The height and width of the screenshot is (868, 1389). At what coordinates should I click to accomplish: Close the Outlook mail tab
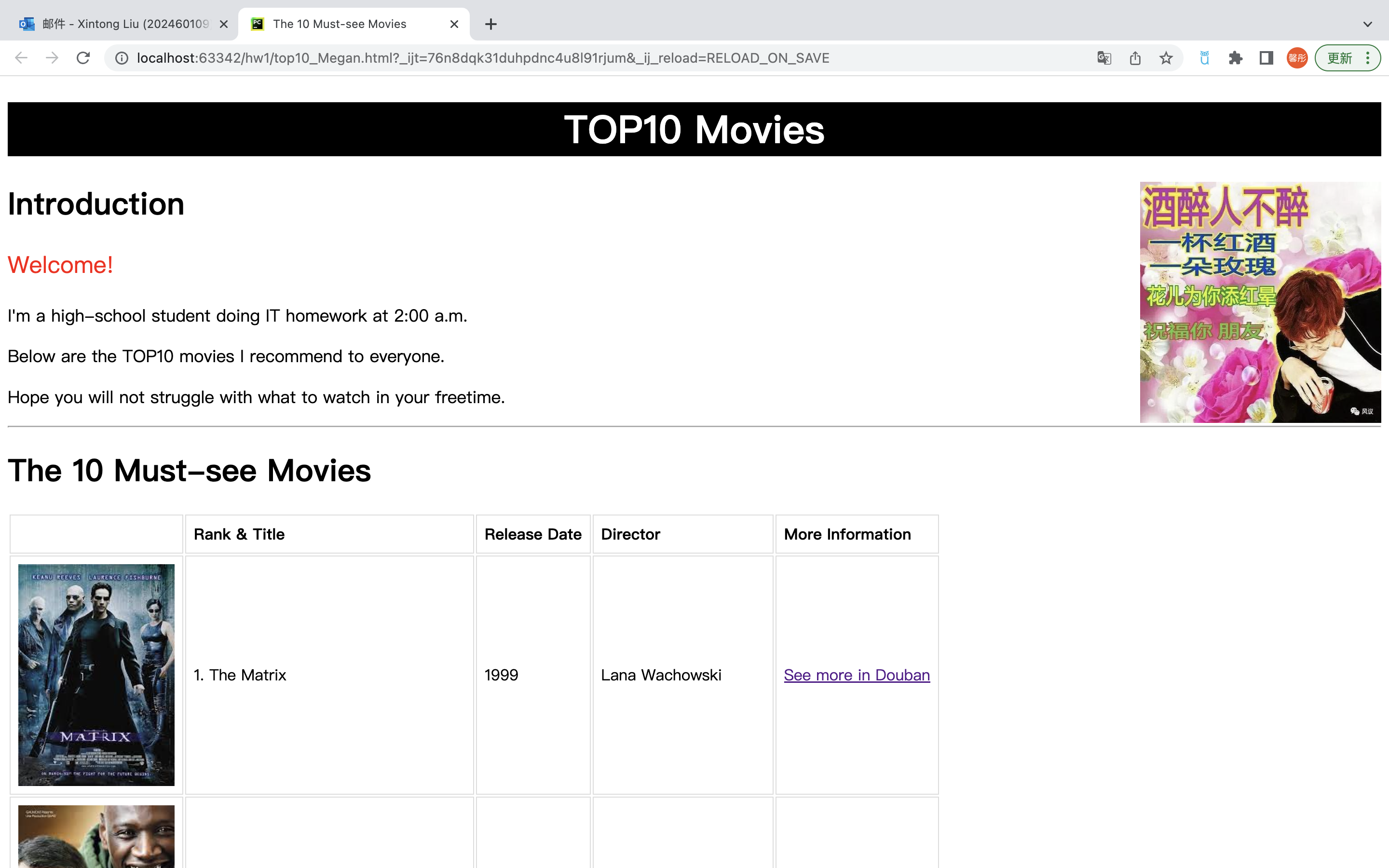point(224,24)
